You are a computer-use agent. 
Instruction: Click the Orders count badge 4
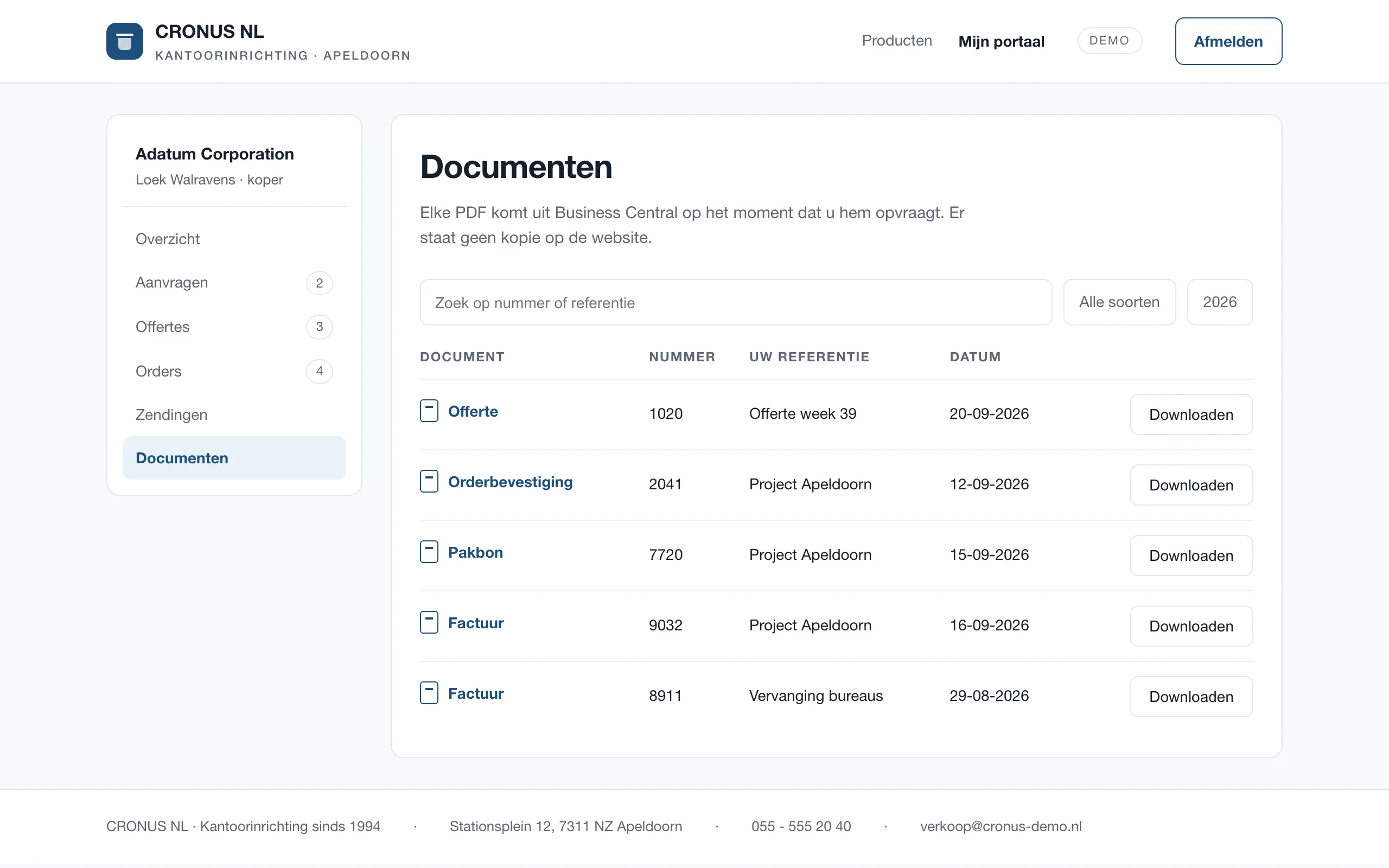click(x=320, y=371)
